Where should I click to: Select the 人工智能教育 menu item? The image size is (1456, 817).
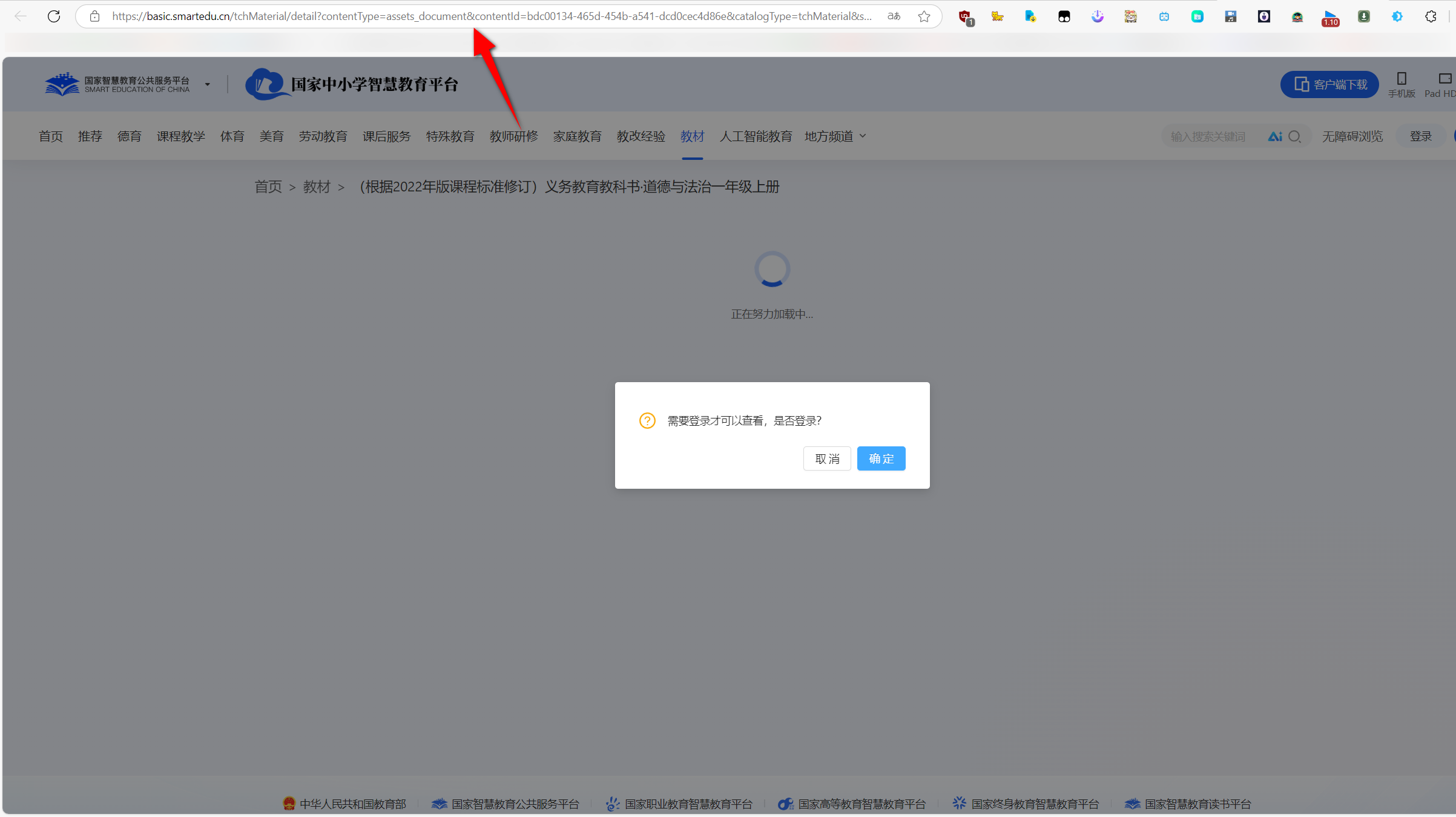(756, 136)
